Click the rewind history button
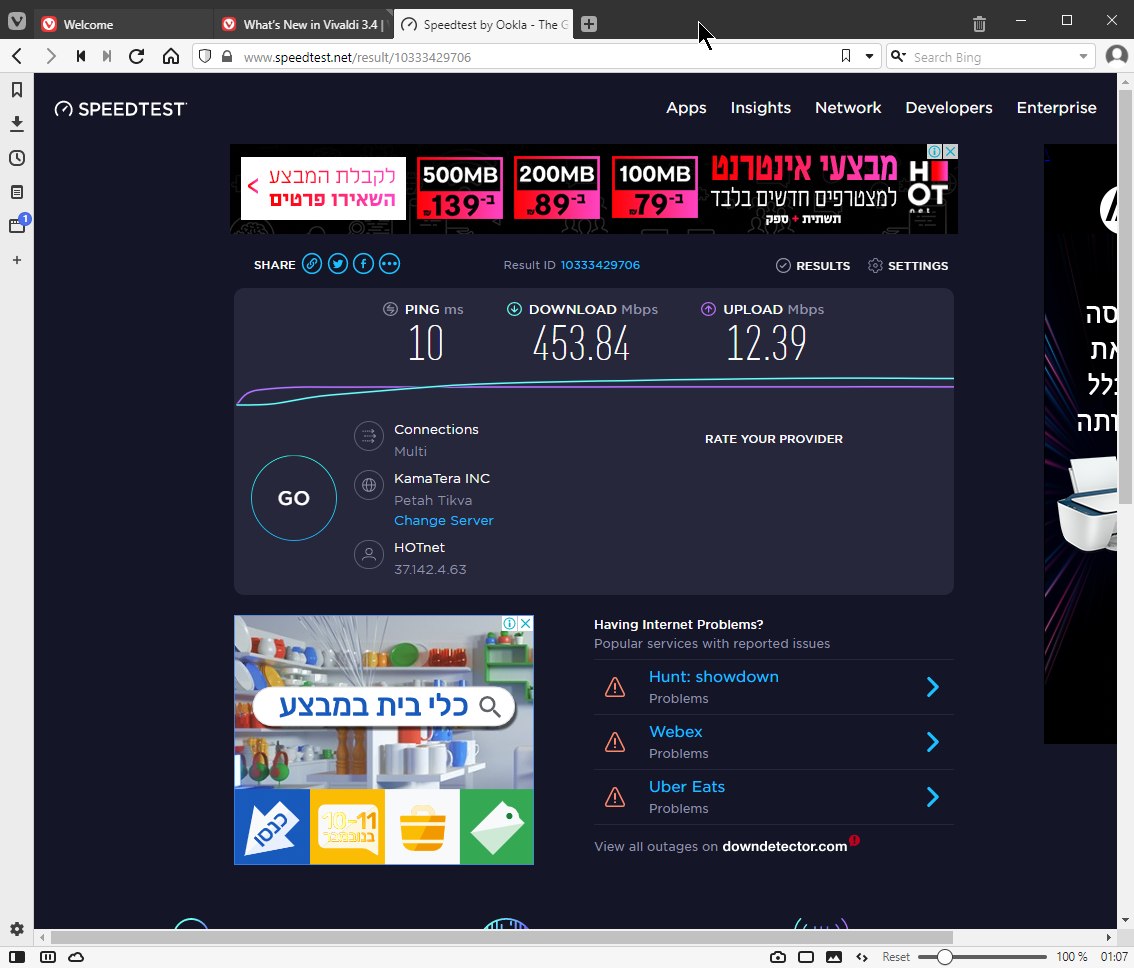Screen dimensions: 1134x968 (81, 56)
